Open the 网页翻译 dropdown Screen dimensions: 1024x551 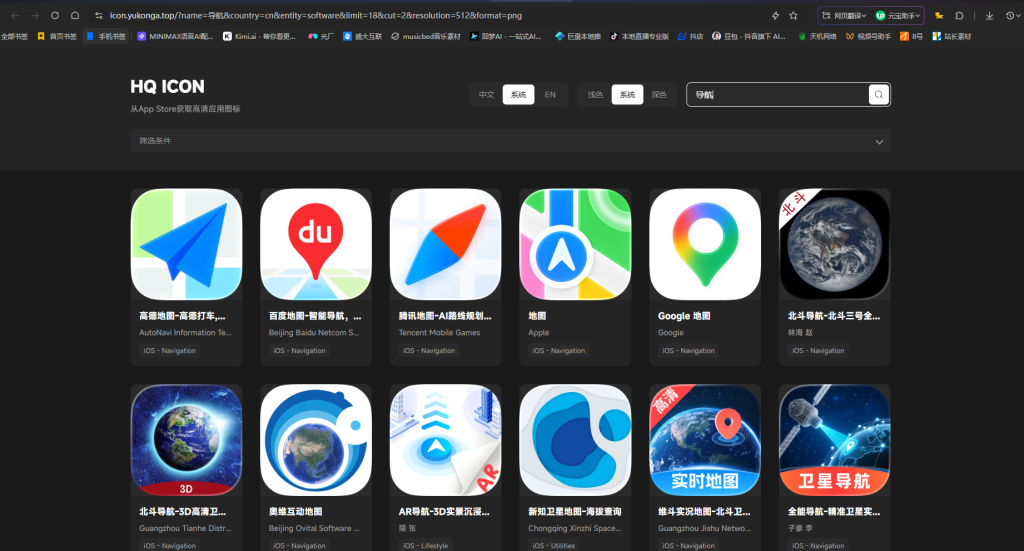(844, 15)
